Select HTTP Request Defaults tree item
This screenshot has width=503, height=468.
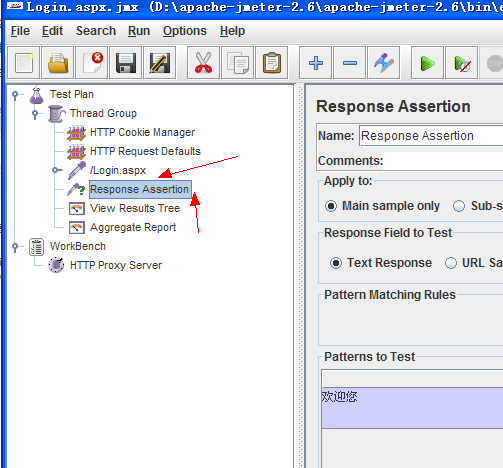click(x=145, y=151)
